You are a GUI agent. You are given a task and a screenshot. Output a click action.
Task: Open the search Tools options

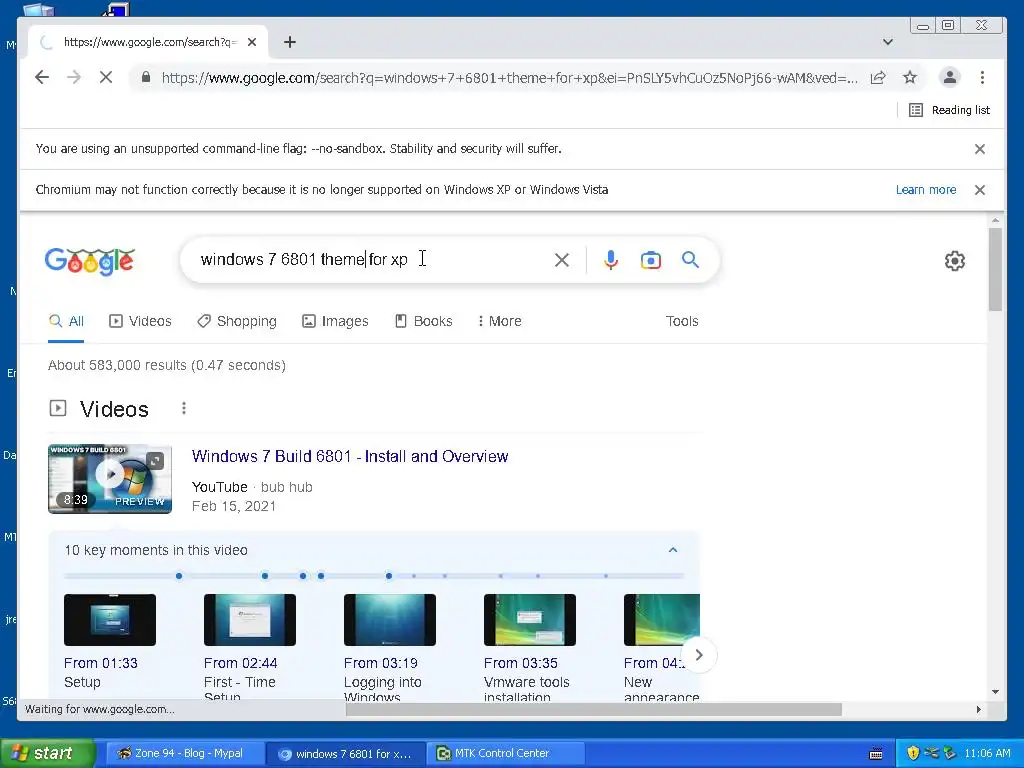(682, 321)
